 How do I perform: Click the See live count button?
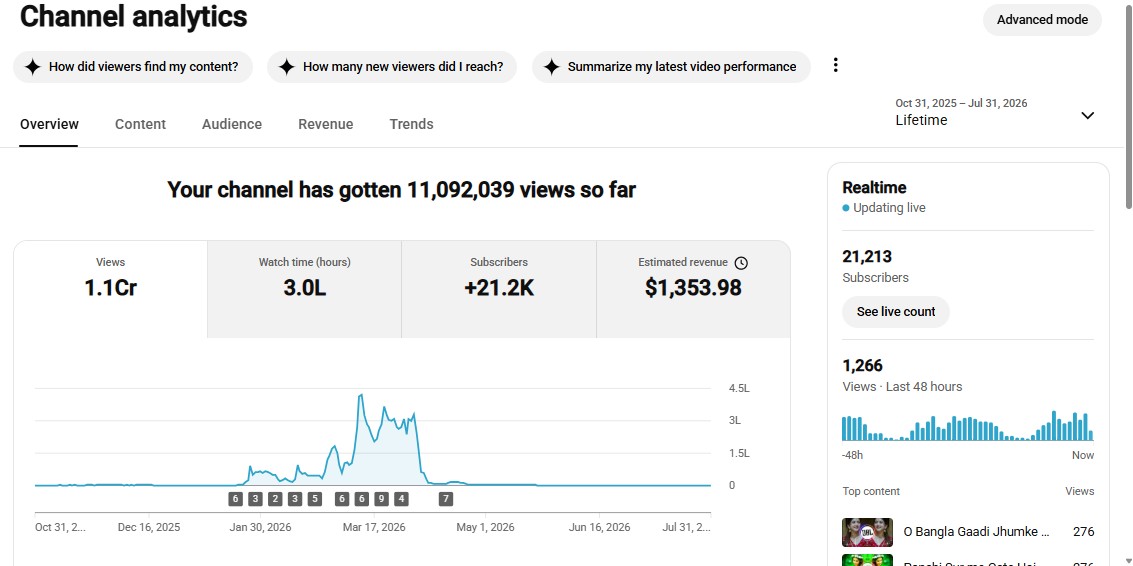coord(896,312)
